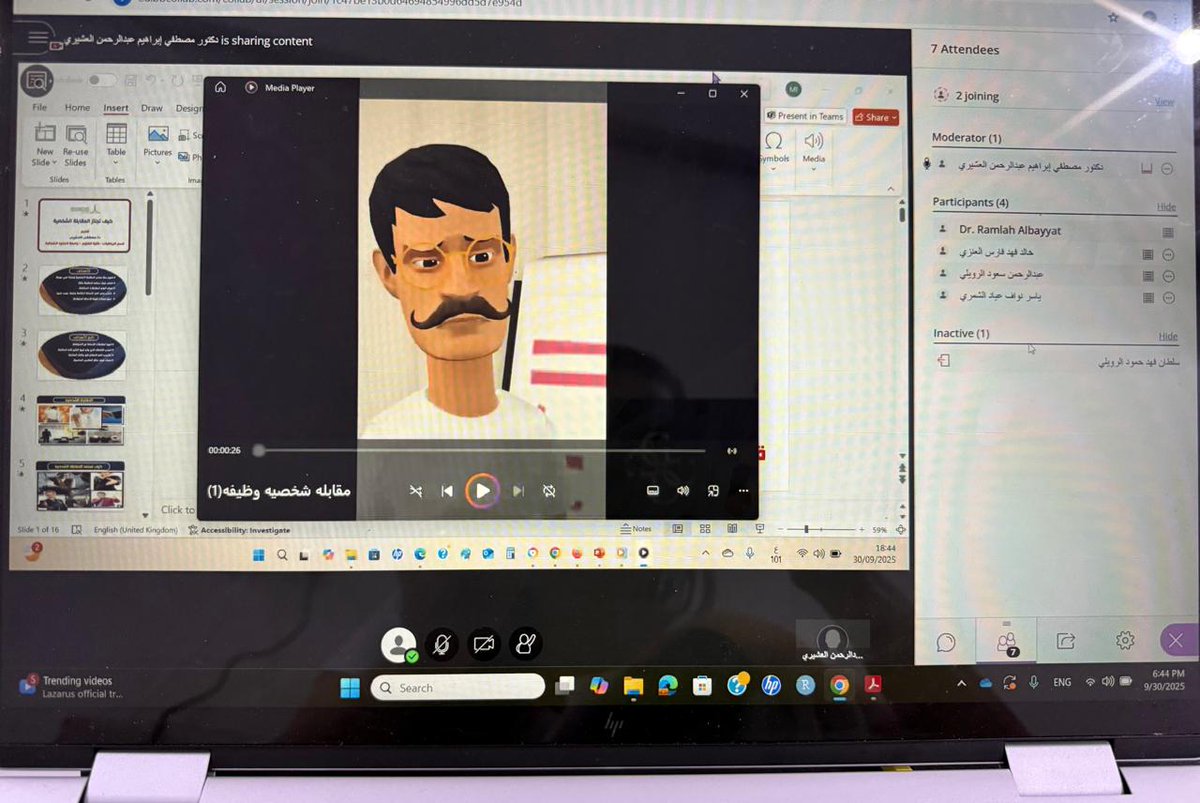
Task: Click Present in Teams button
Action: [x=805, y=116]
